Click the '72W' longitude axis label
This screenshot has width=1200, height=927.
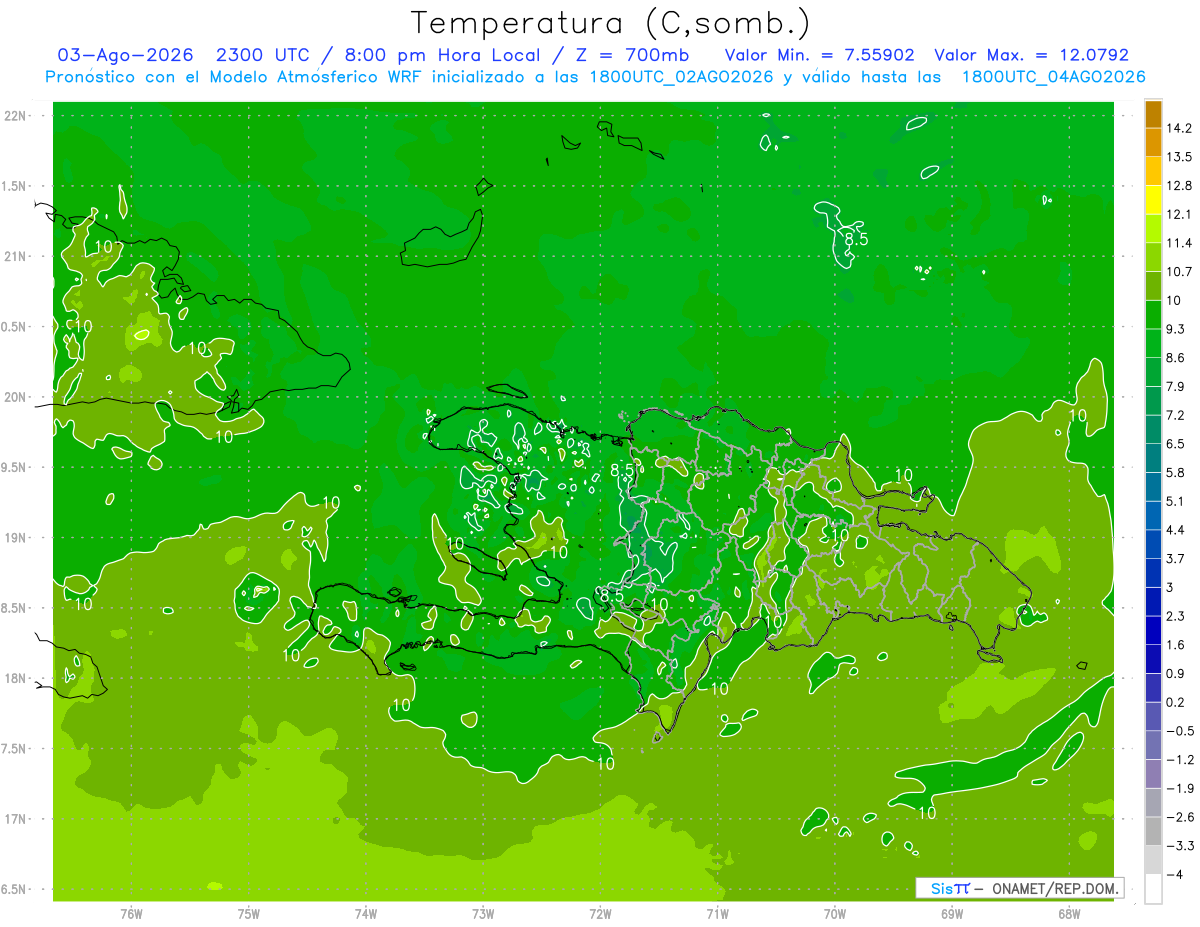coord(600,913)
